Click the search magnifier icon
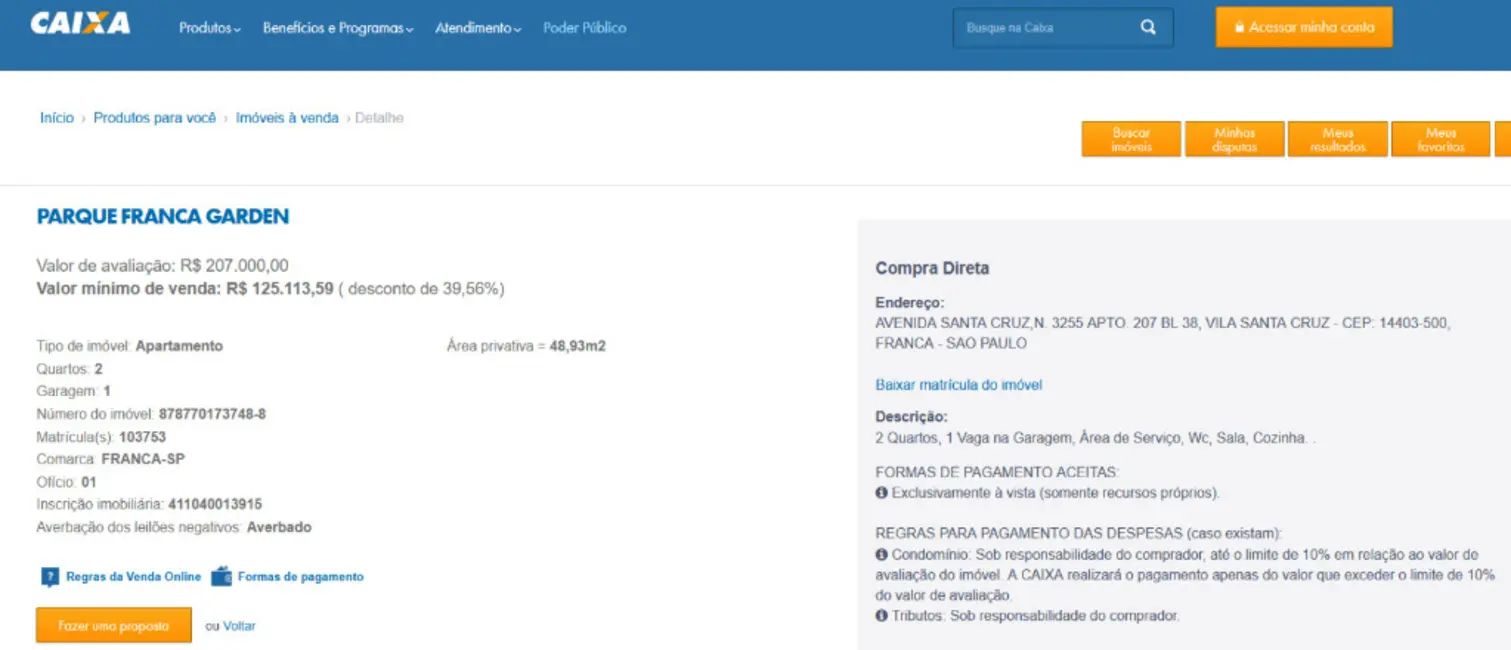The image size is (1511, 650). [x=1148, y=28]
